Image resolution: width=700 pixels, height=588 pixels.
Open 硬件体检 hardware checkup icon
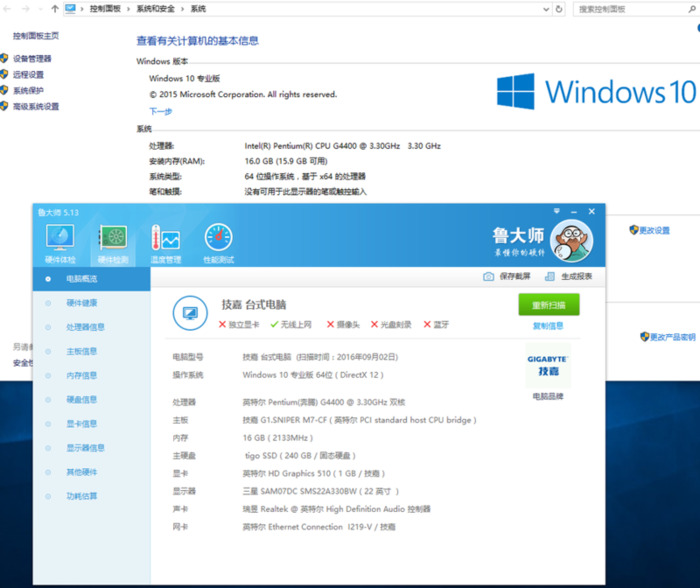60,240
